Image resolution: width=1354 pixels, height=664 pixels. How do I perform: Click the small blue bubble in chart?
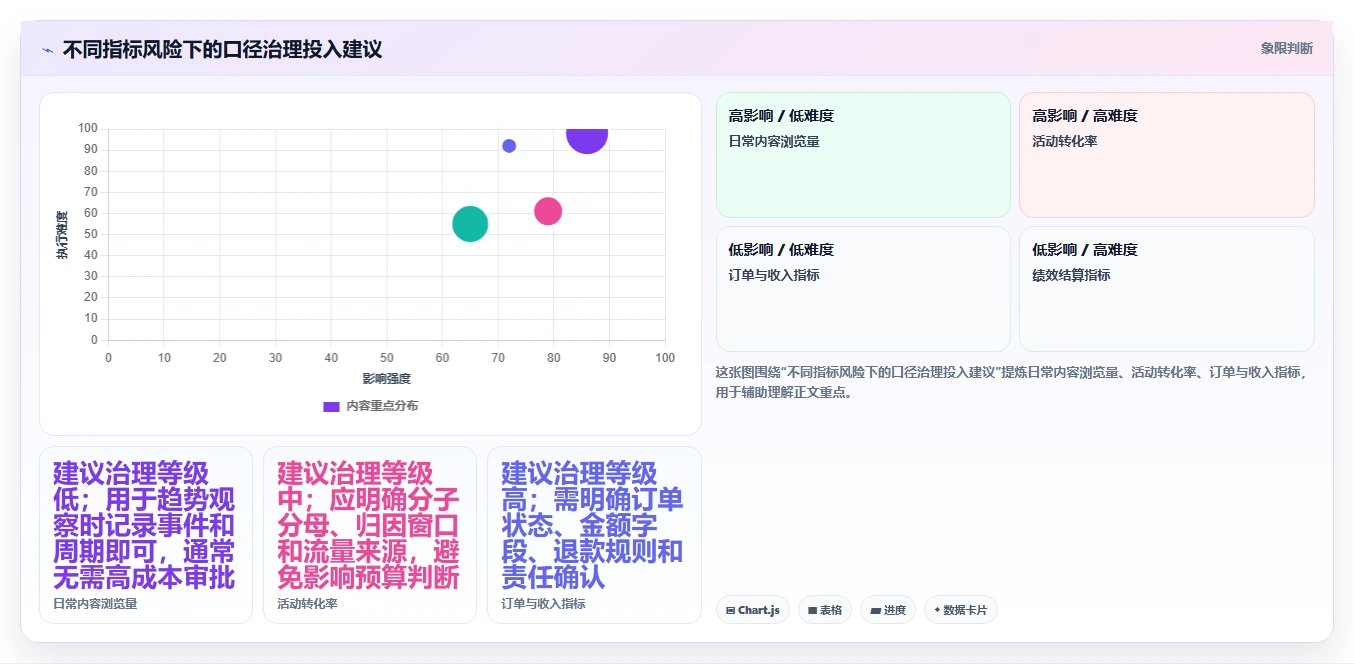[509, 146]
